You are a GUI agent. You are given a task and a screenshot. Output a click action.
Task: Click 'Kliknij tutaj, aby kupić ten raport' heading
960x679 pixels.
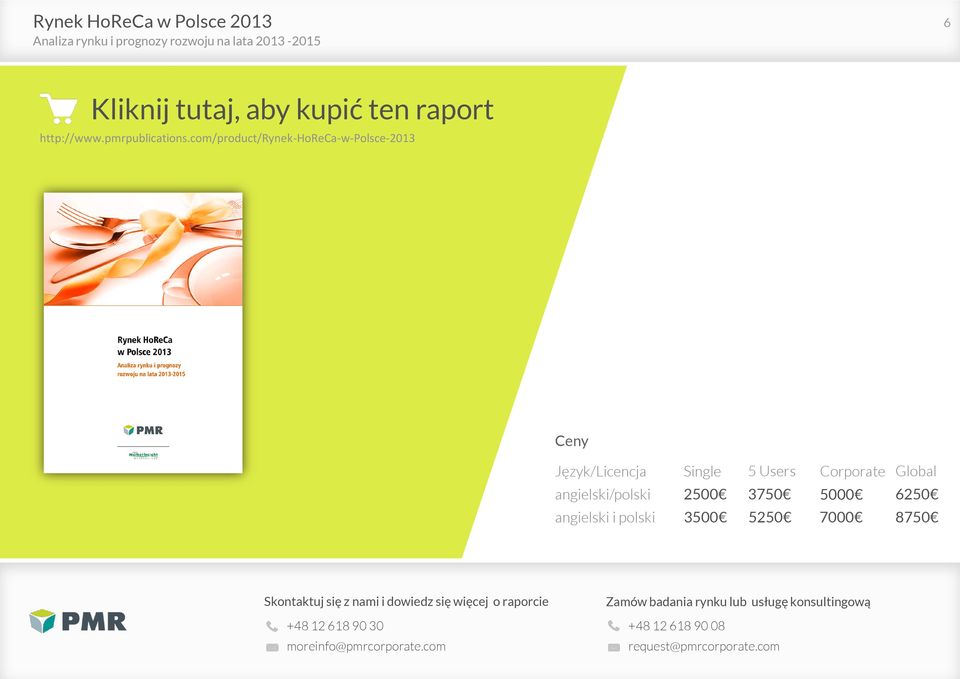coord(292,110)
